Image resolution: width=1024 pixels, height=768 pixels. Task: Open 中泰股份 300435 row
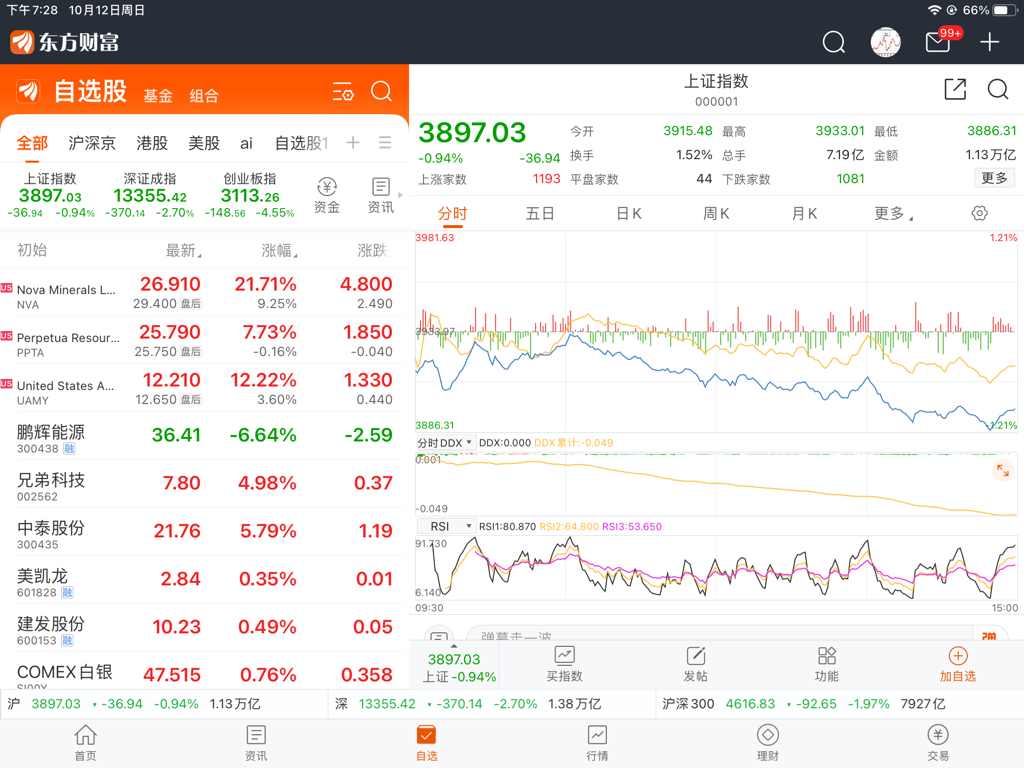pos(202,532)
